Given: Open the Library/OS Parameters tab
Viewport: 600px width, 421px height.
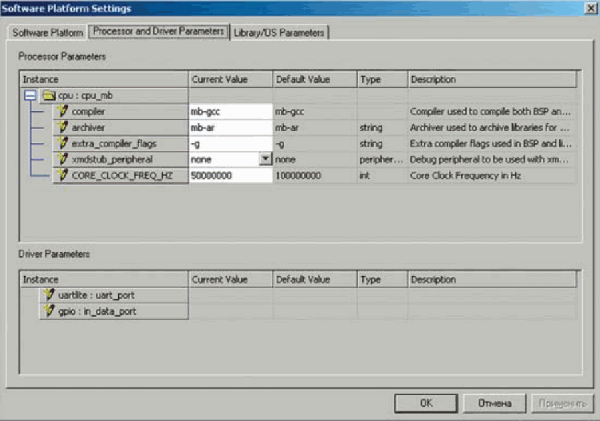Looking at the screenshot, I should point(279,32).
